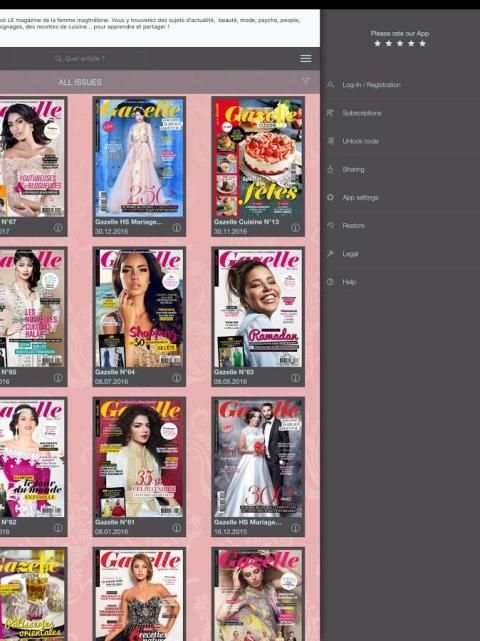Show info for Gazelle Cuisine N°13
The width and height of the screenshot is (480, 641).
(295, 228)
